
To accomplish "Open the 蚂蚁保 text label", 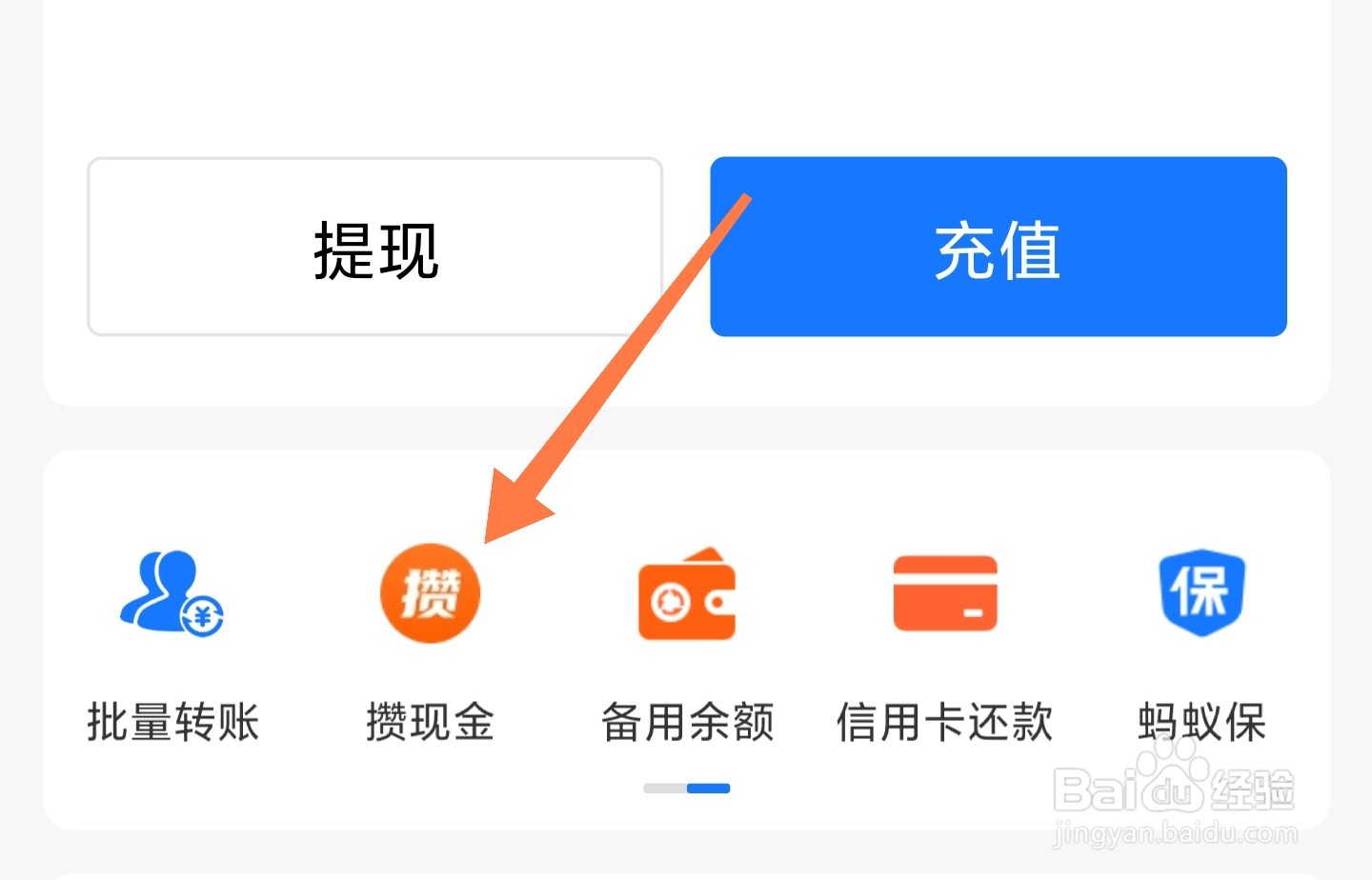I will point(1201,722).
